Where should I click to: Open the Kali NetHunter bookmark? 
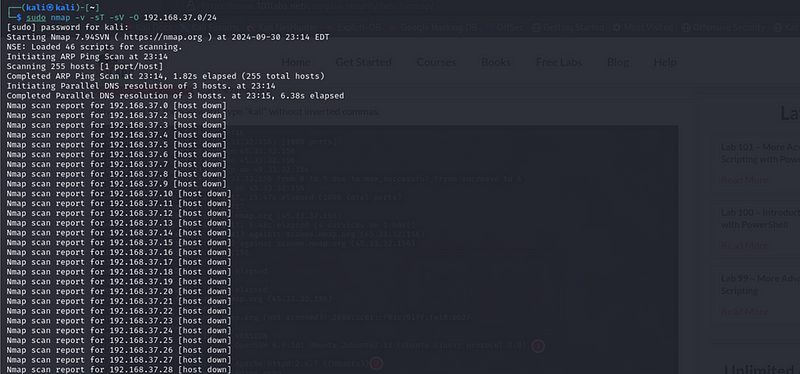pyautogui.click(x=282, y=28)
